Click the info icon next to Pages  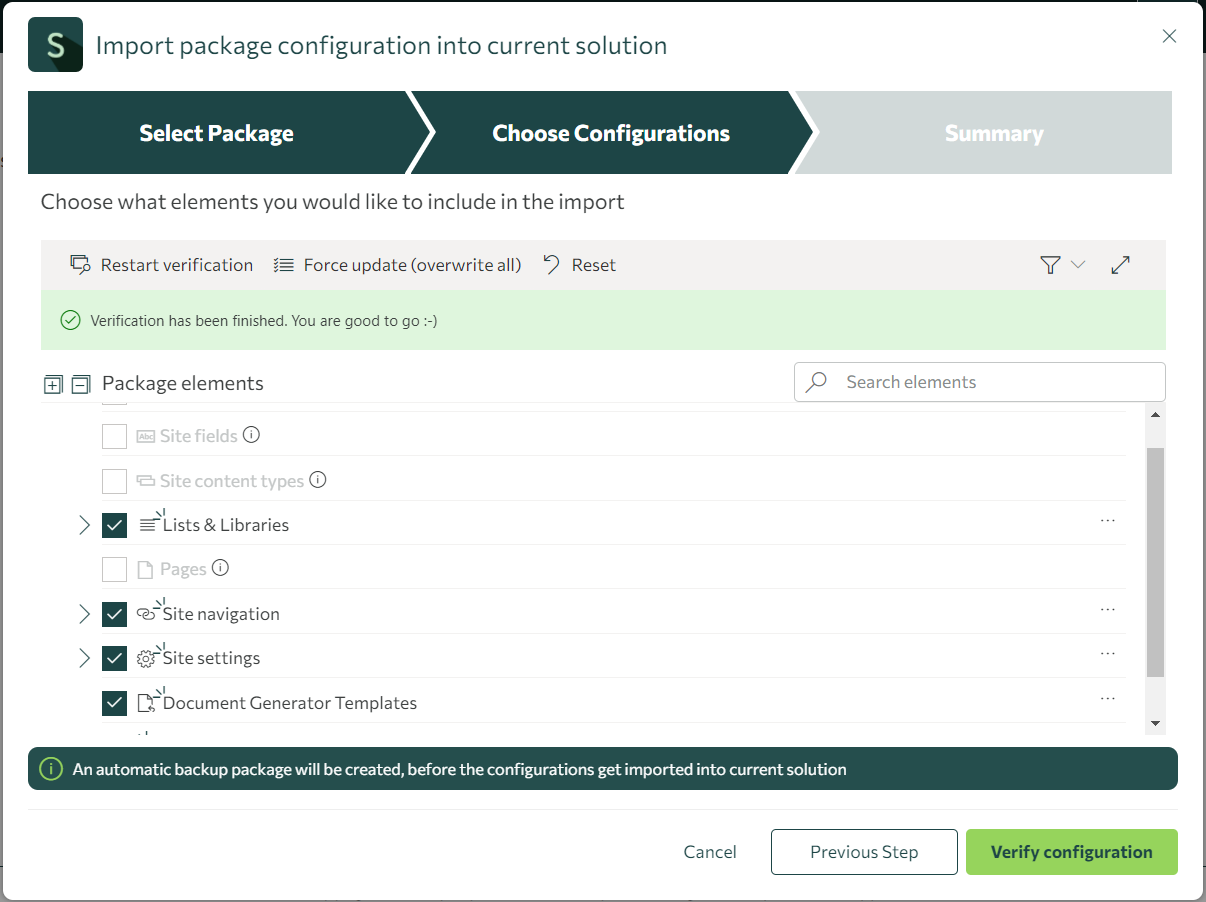[220, 568]
